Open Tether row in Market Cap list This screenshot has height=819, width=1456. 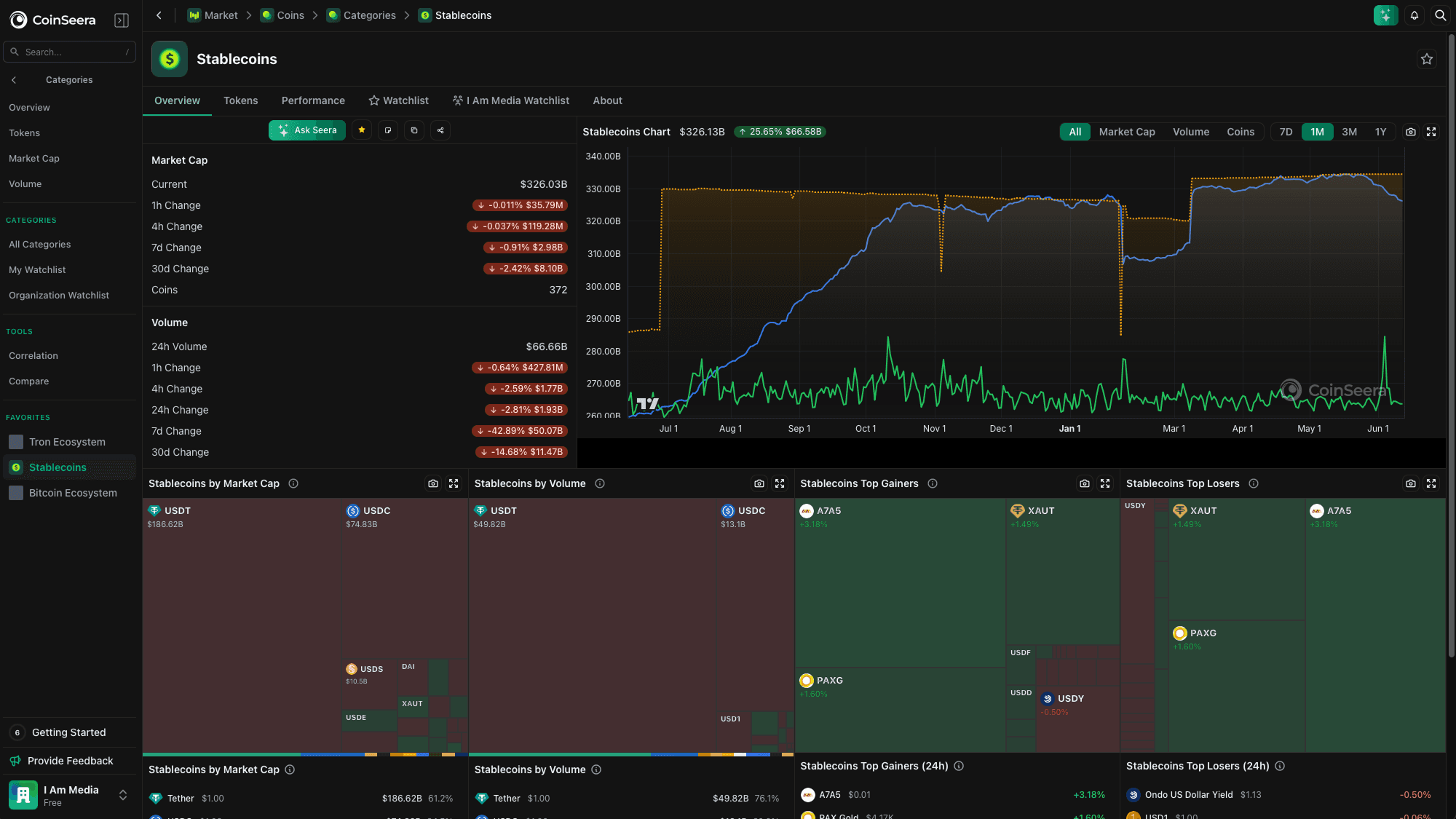304,799
